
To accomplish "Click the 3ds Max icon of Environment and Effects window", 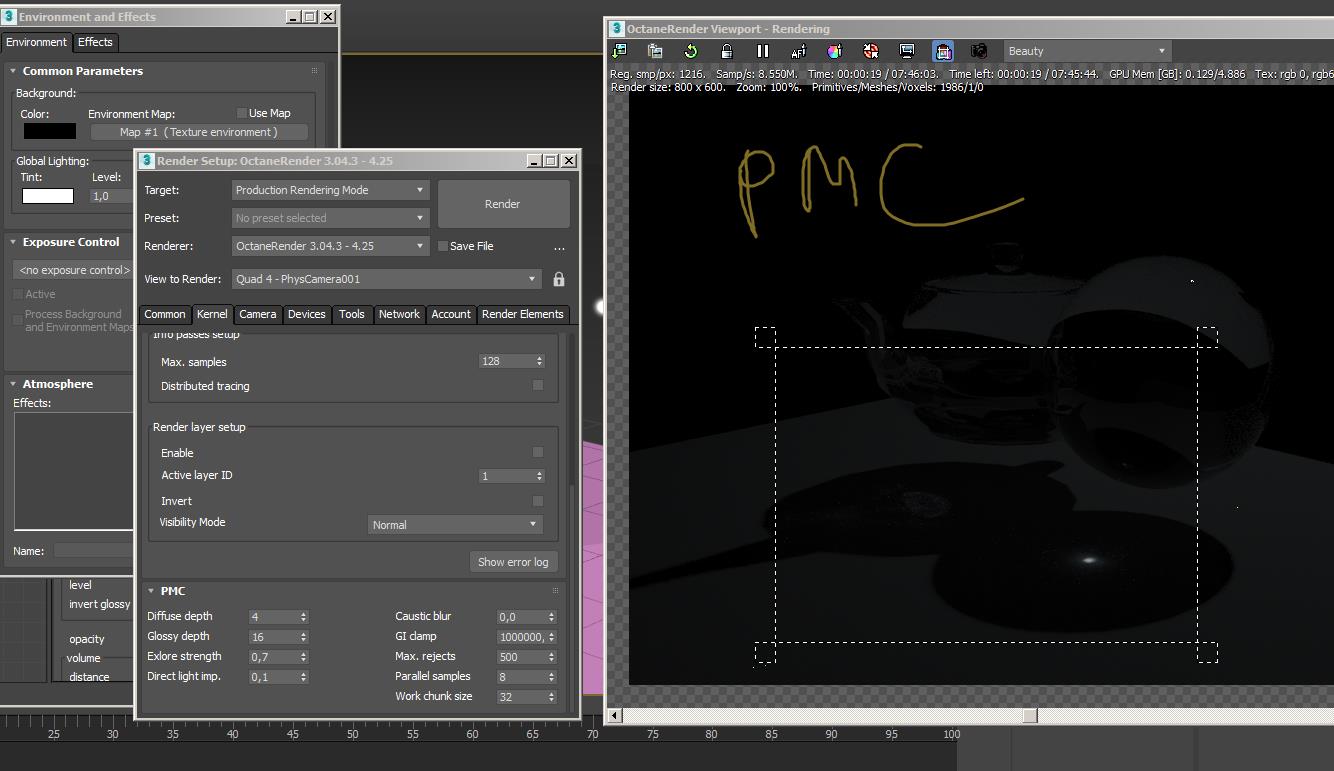I will (9, 16).
